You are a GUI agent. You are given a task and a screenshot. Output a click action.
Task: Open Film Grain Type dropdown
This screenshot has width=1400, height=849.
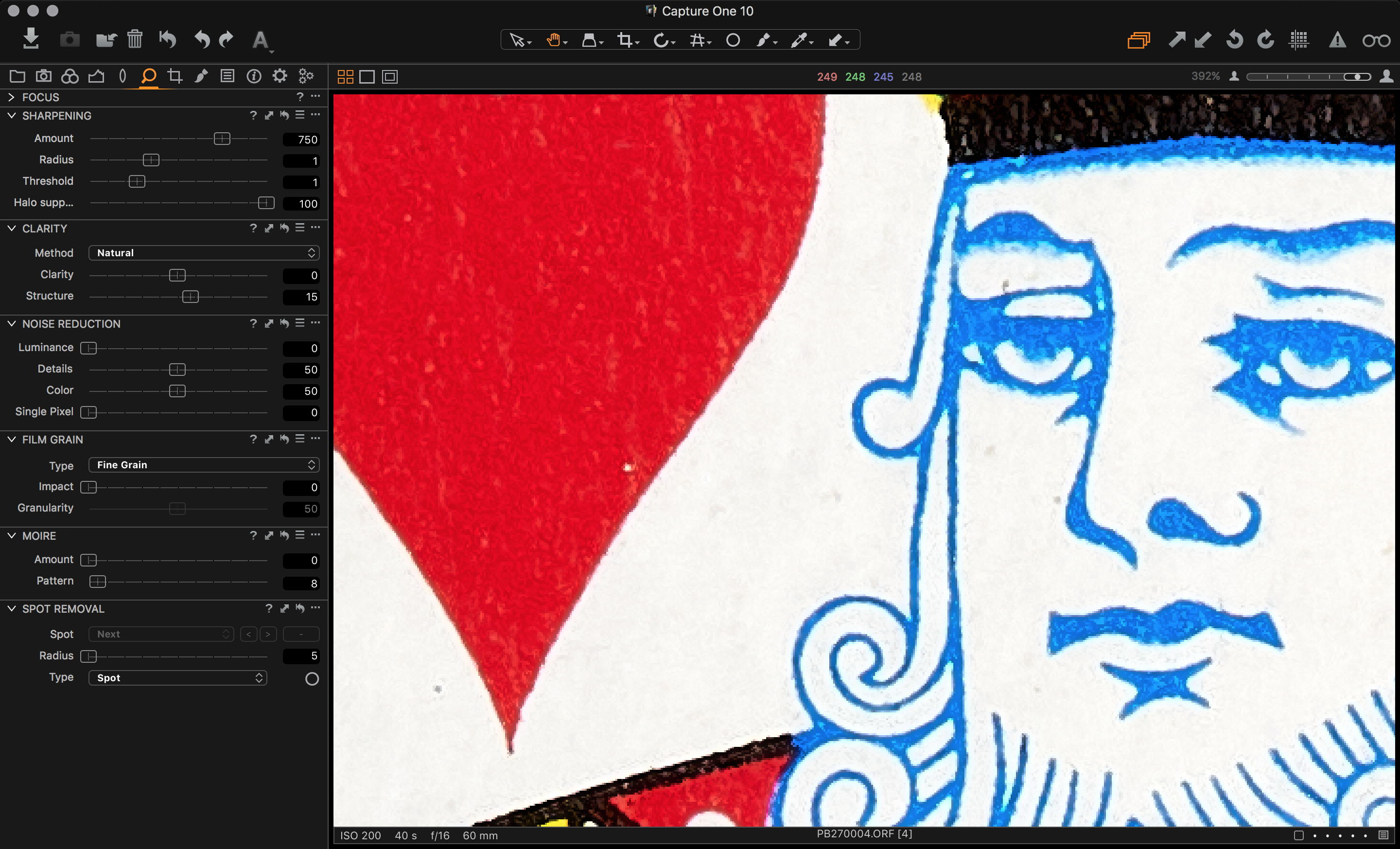click(204, 465)
